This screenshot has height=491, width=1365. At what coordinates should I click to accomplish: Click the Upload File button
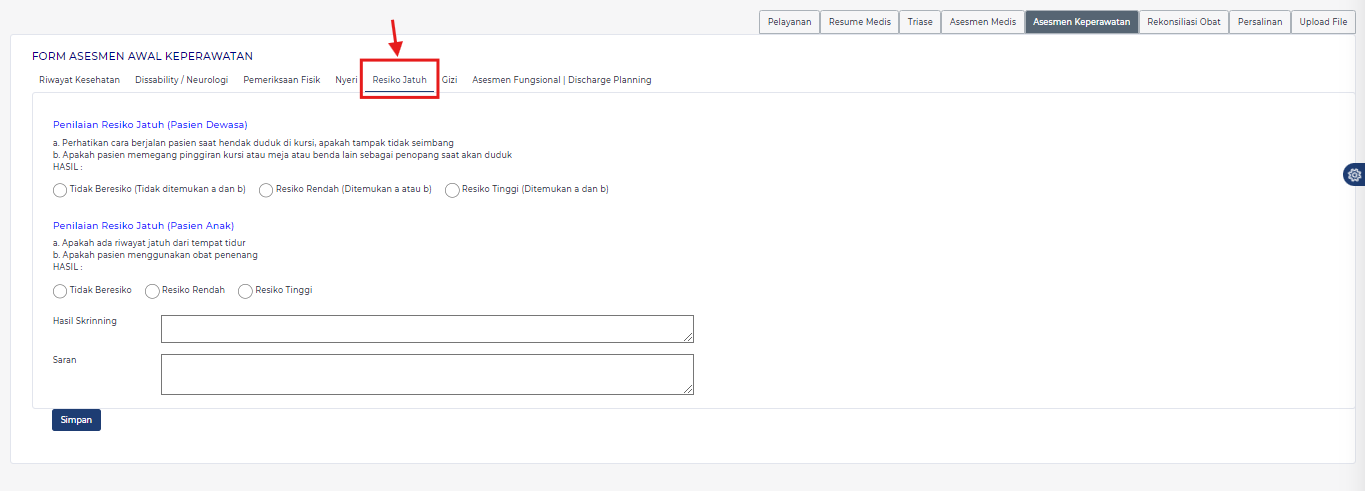(x=1323, y=22)
